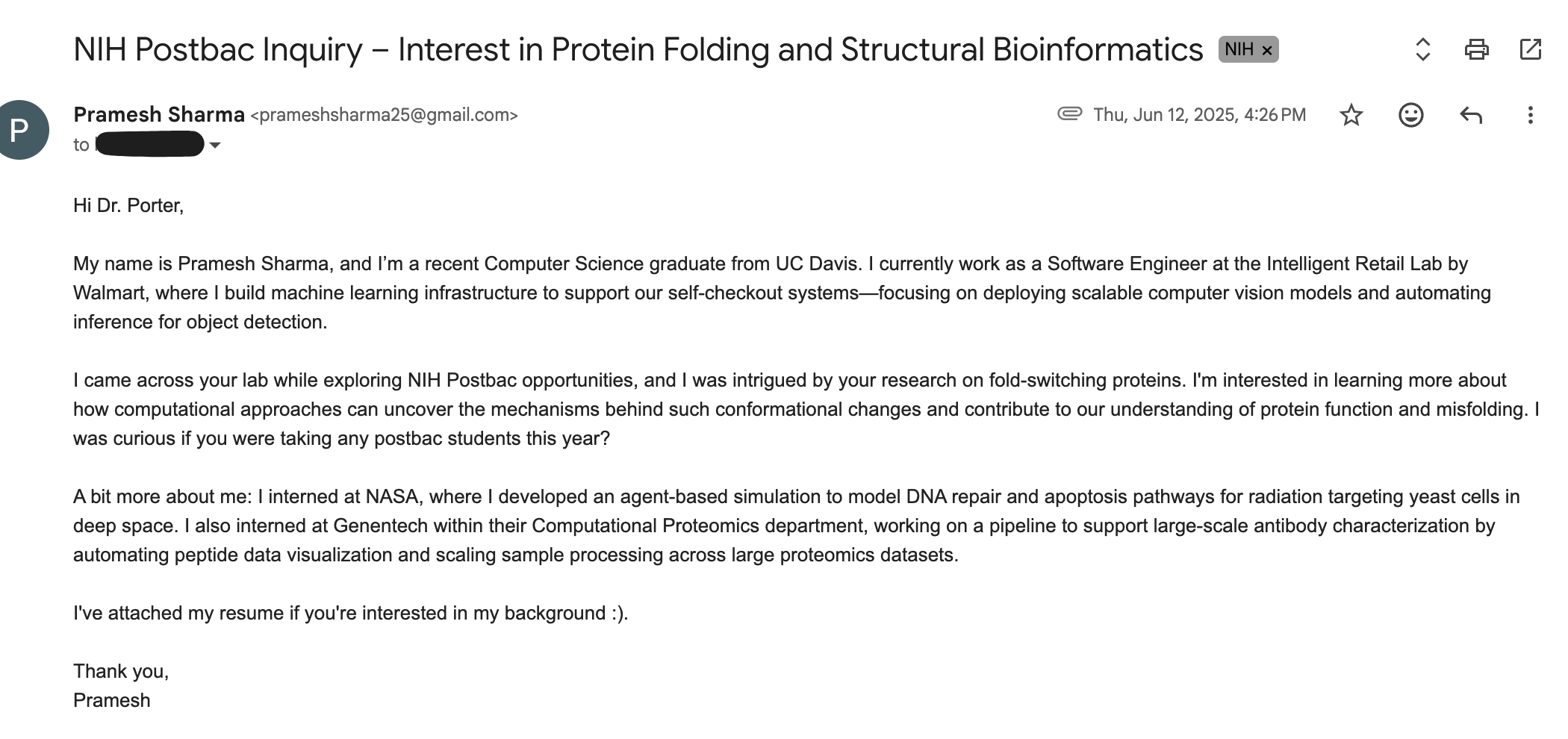
Task: Reply using the curved arrow icon
Action: pos(1470,115)
